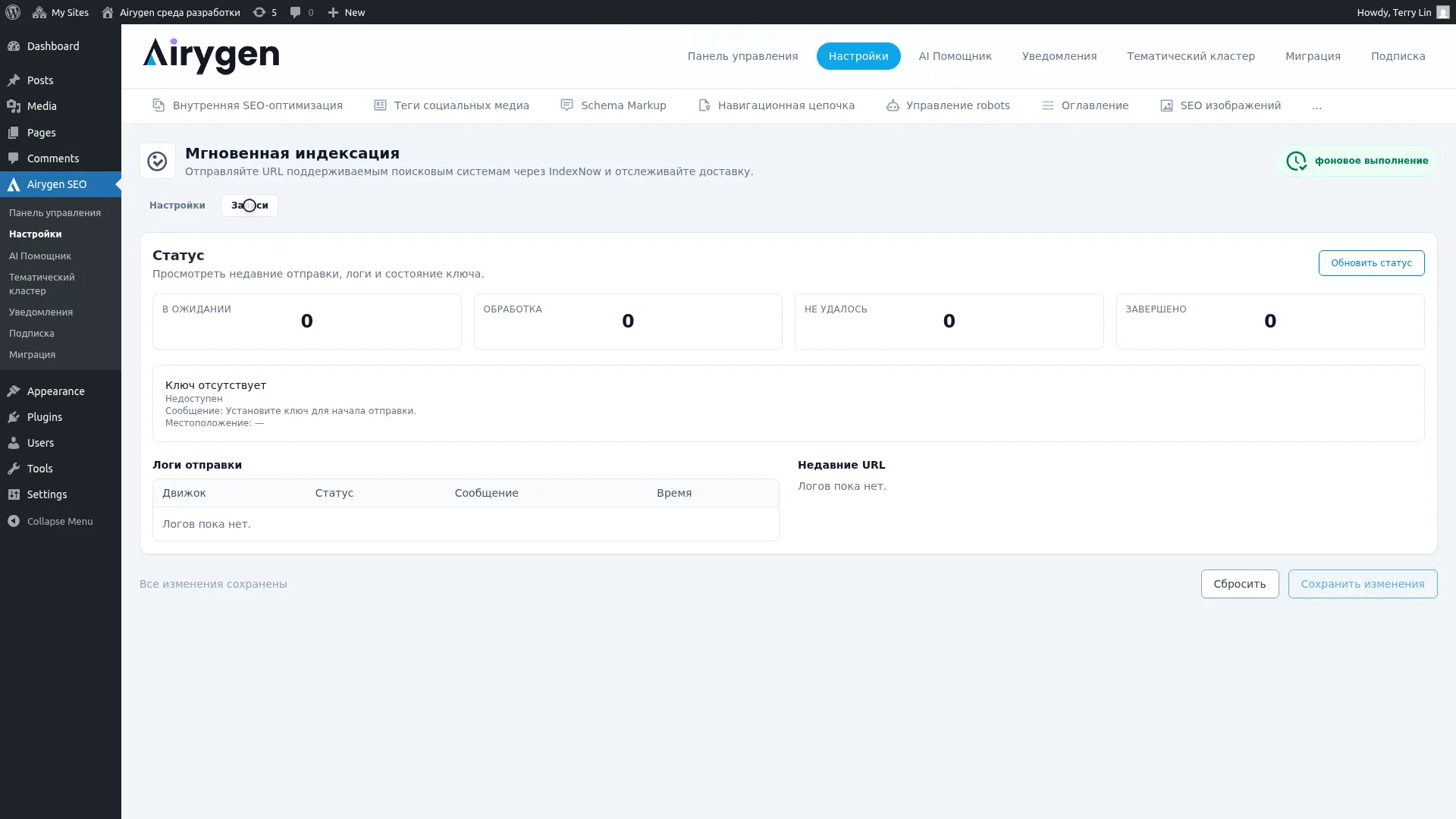This screenshot has height=819, width=1456.
Task: Click the Движок column header
Action: 184,493
